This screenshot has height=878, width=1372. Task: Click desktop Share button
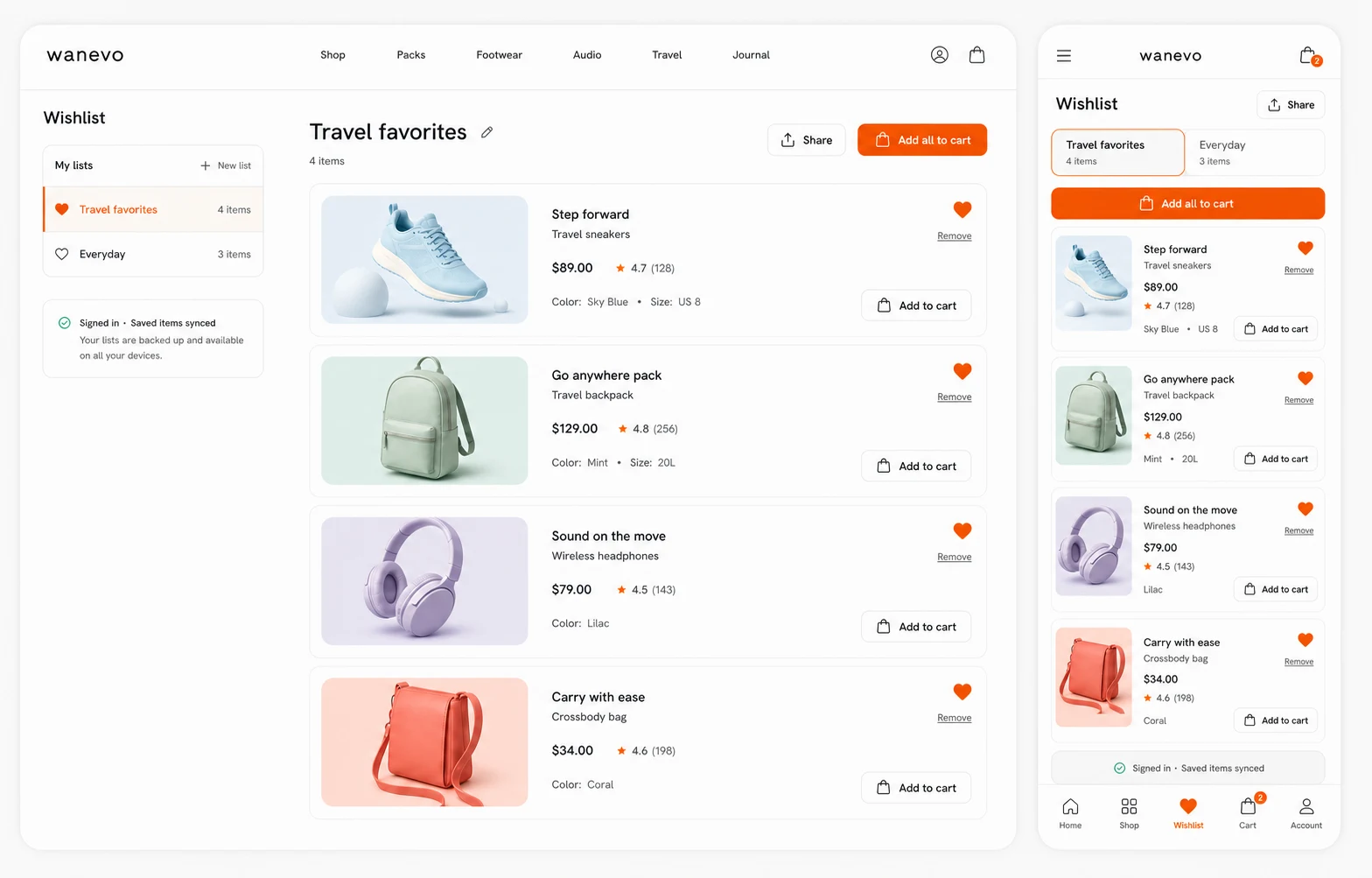806,140
